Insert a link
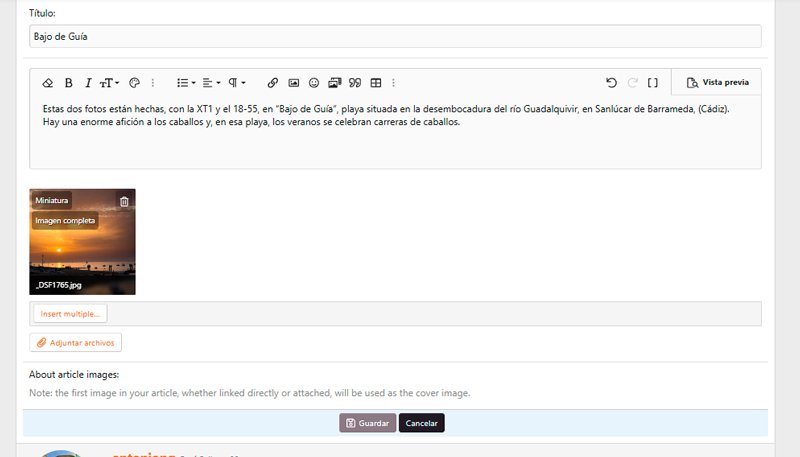 coord(273,83)
